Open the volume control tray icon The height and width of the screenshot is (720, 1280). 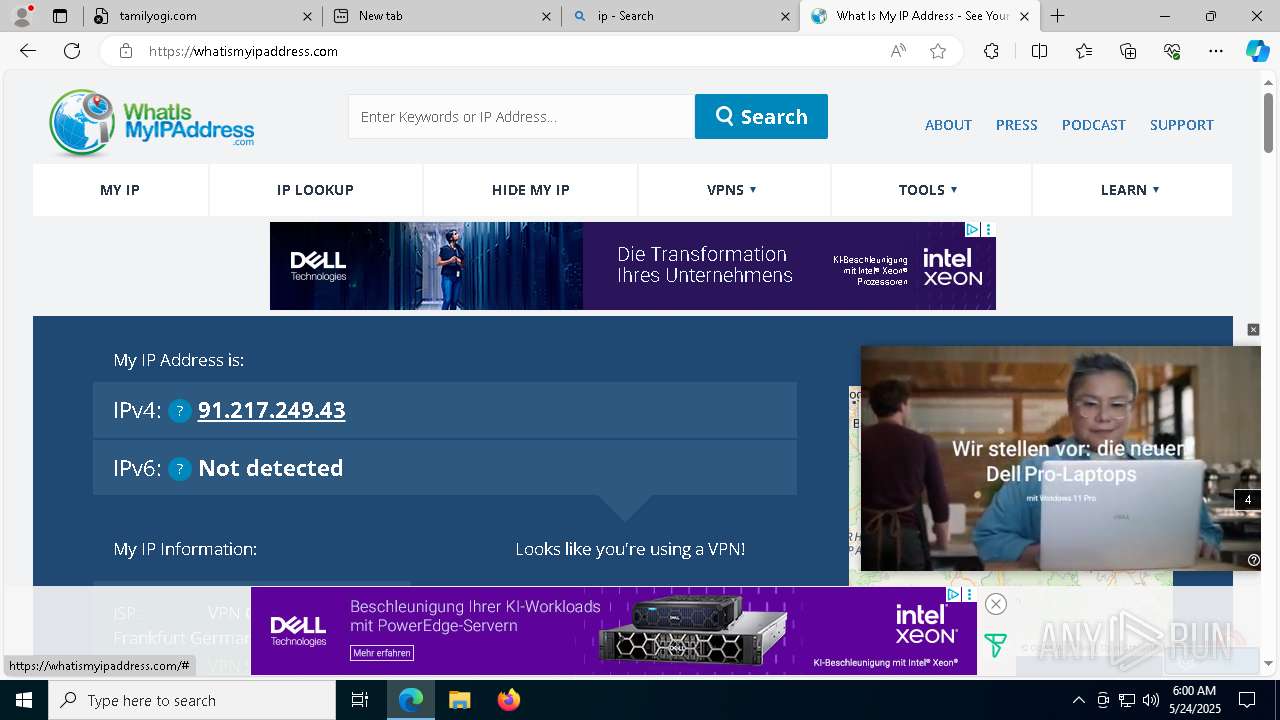point(1151,700)
